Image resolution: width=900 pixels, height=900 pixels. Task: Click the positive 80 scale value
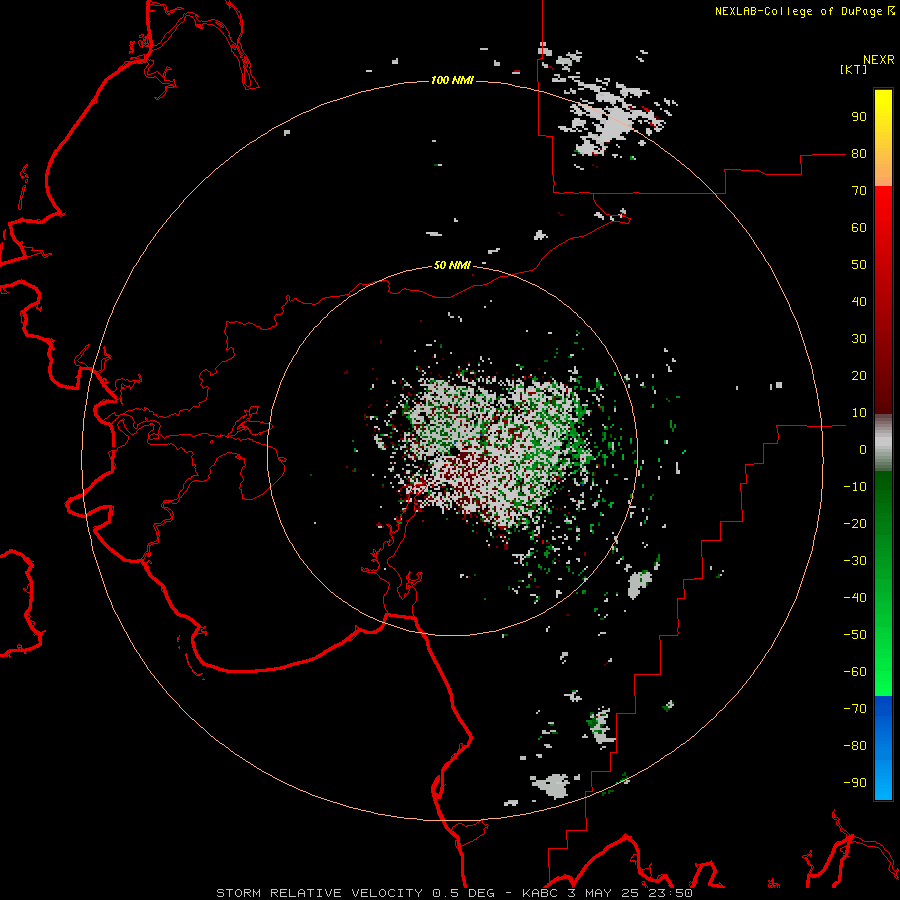859,154
